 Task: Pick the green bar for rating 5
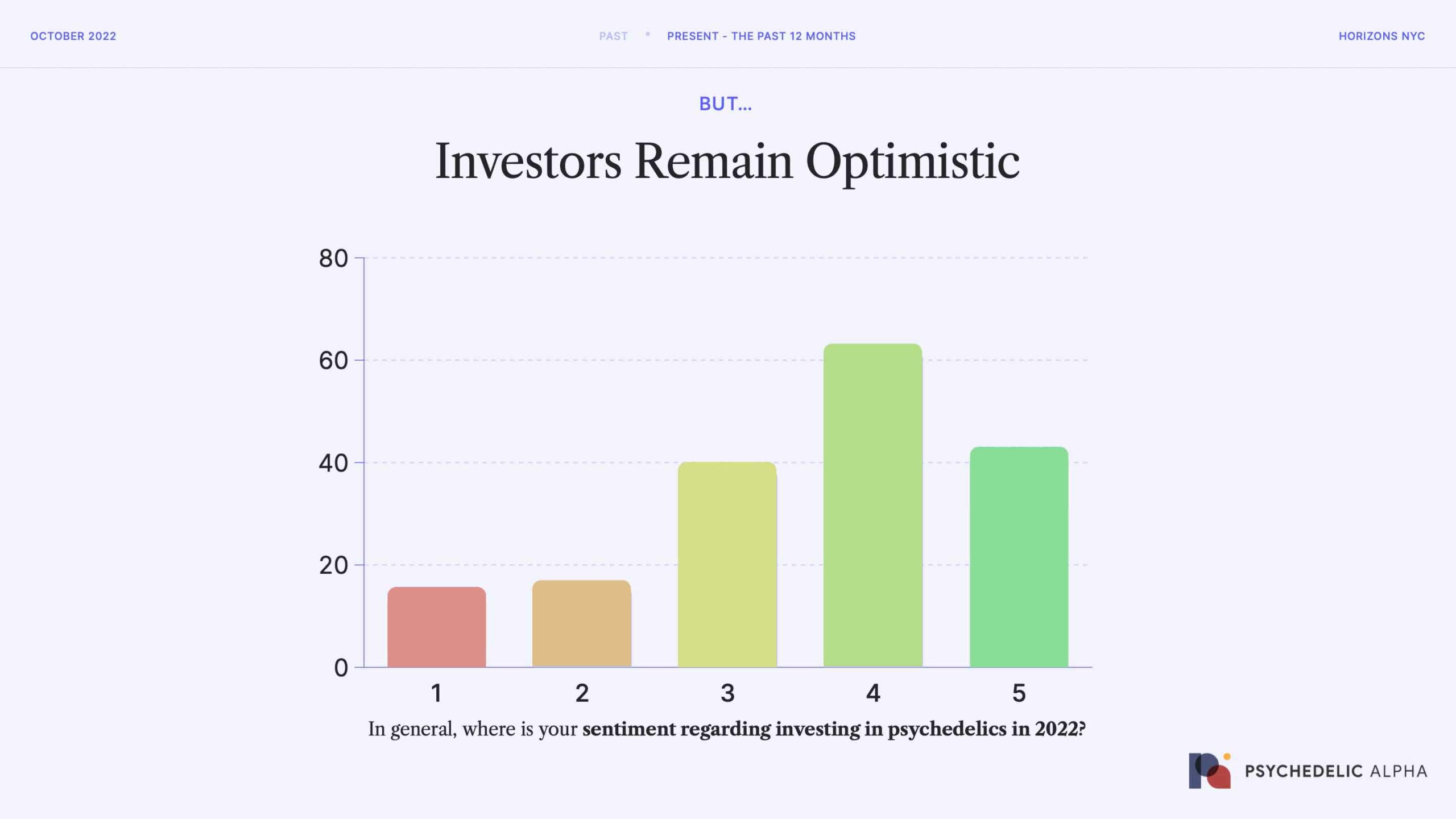point(1019,557)
